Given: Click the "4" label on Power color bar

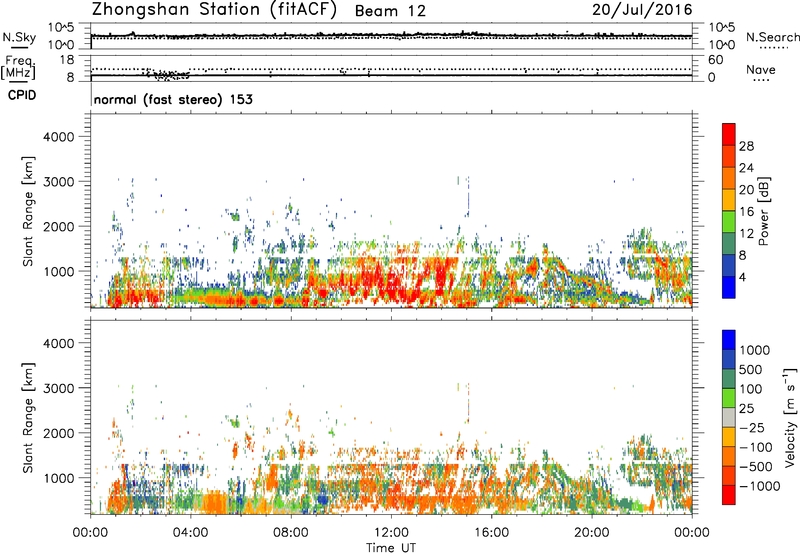Looking at the screenshot, I should [x=742, y=278].
